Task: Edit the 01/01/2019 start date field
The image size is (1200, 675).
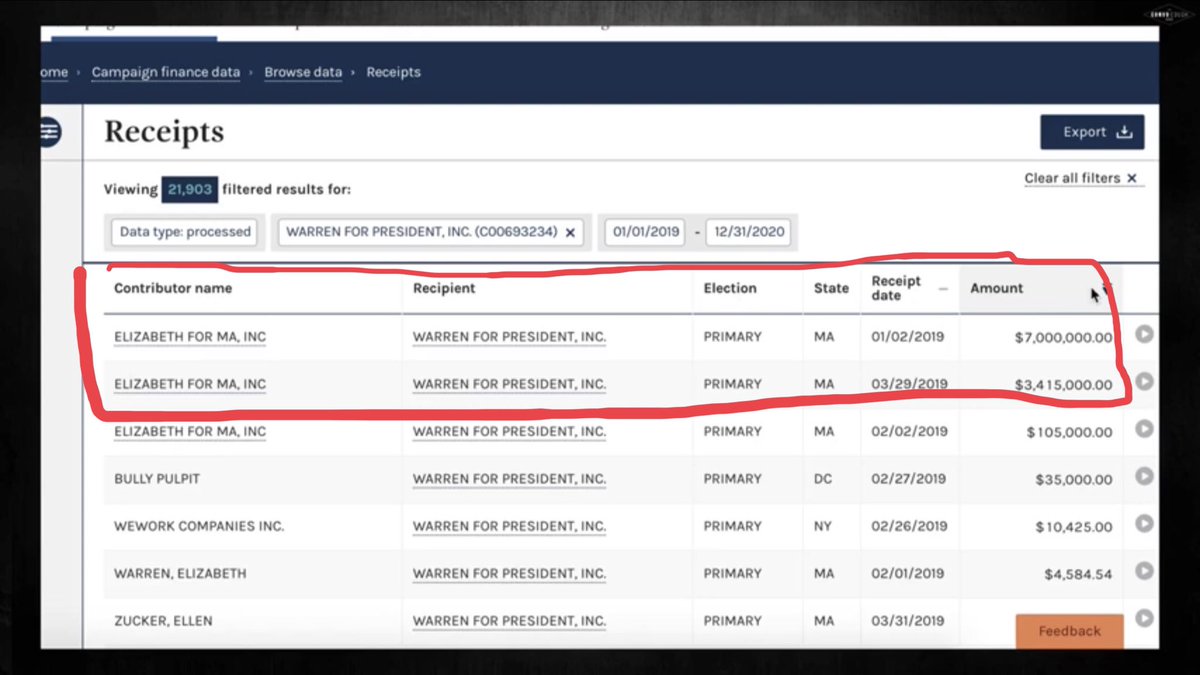Action: 647,232
